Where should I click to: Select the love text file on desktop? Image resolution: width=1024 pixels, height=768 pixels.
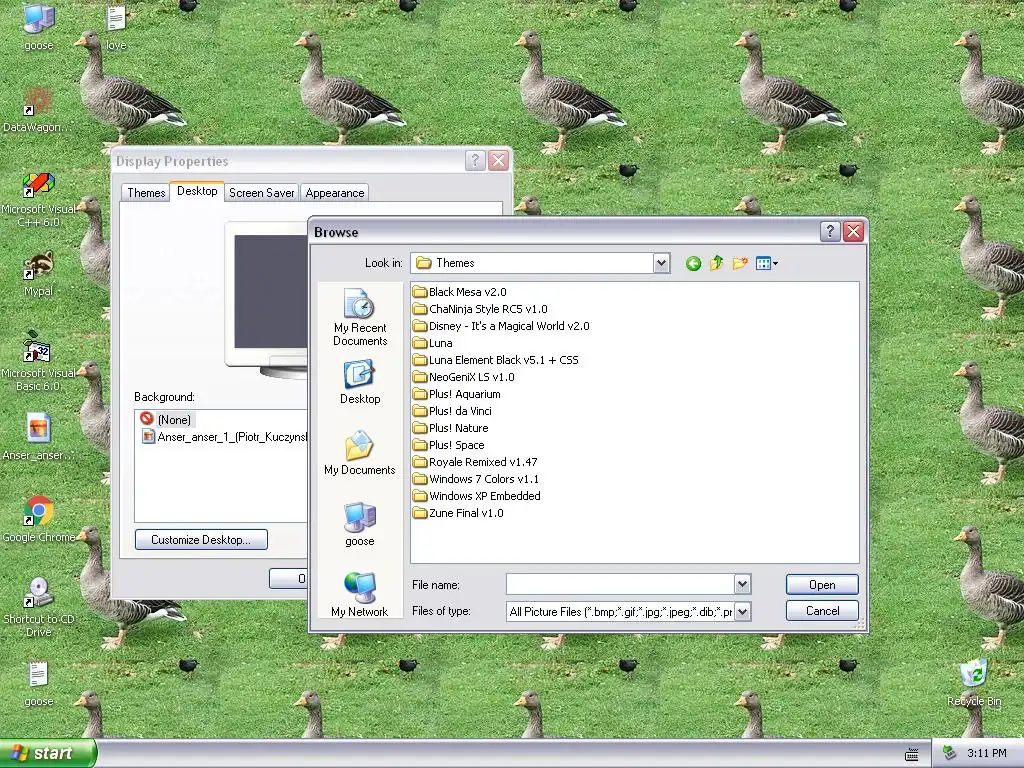point(116,27)
